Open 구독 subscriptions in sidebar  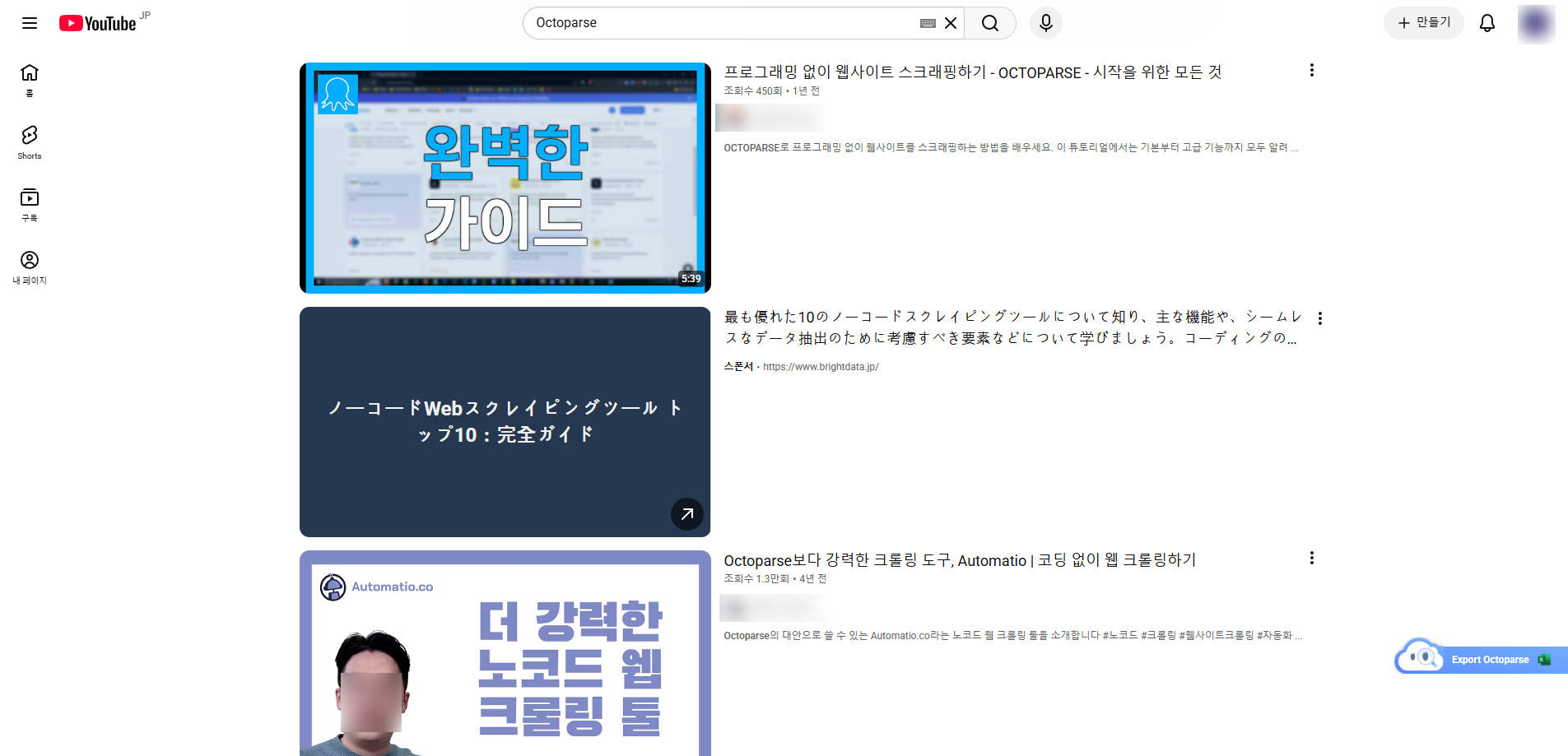pos(30,206)
